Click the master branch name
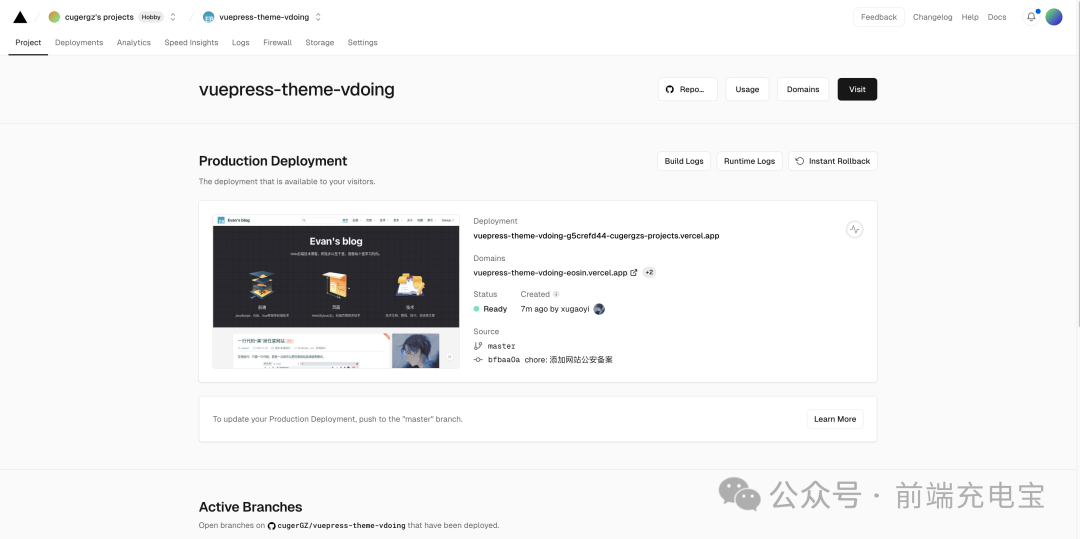1080x539 pixels. point(501,346)
